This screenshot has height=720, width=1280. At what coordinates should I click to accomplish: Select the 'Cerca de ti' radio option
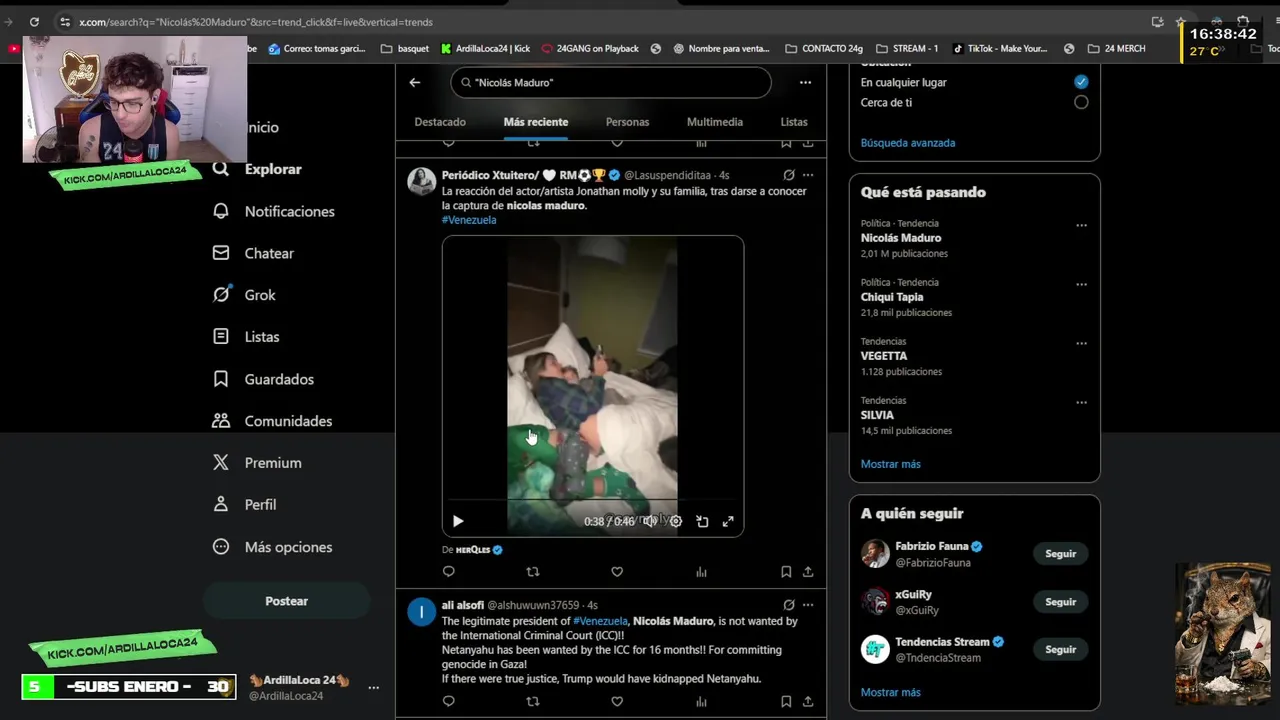1081,102
